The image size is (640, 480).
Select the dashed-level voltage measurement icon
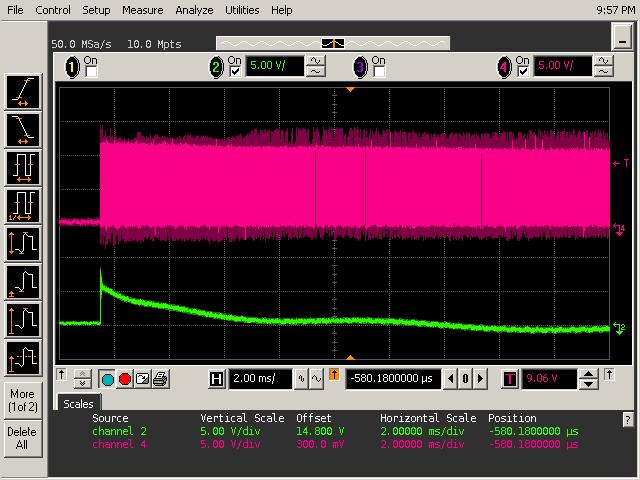click(x=23, y=358)
